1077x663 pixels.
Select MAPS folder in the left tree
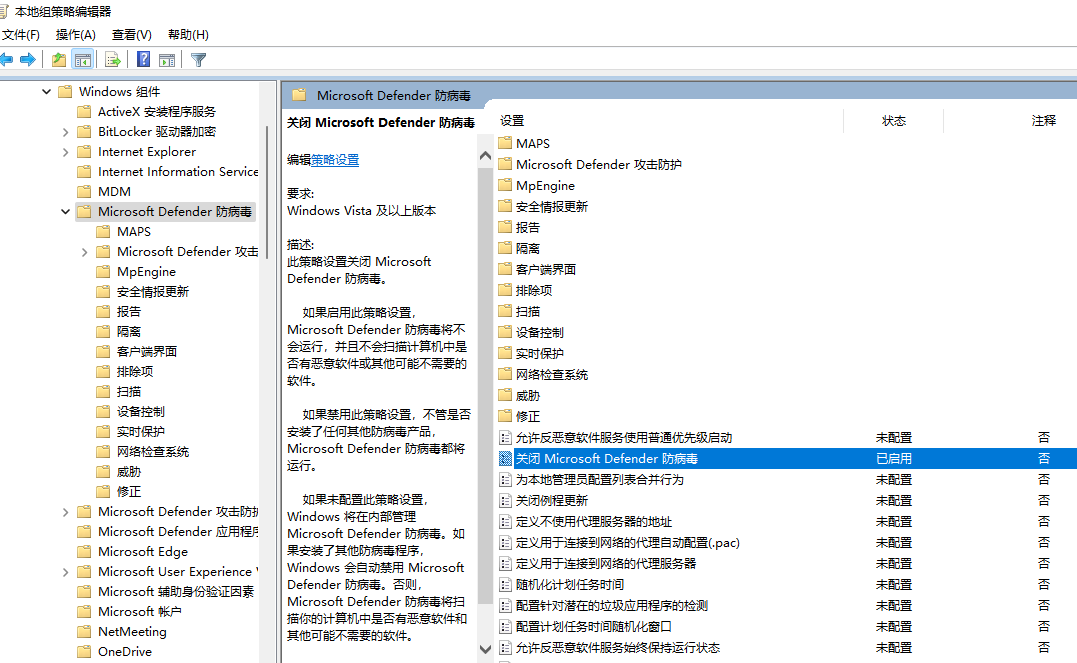133,232
